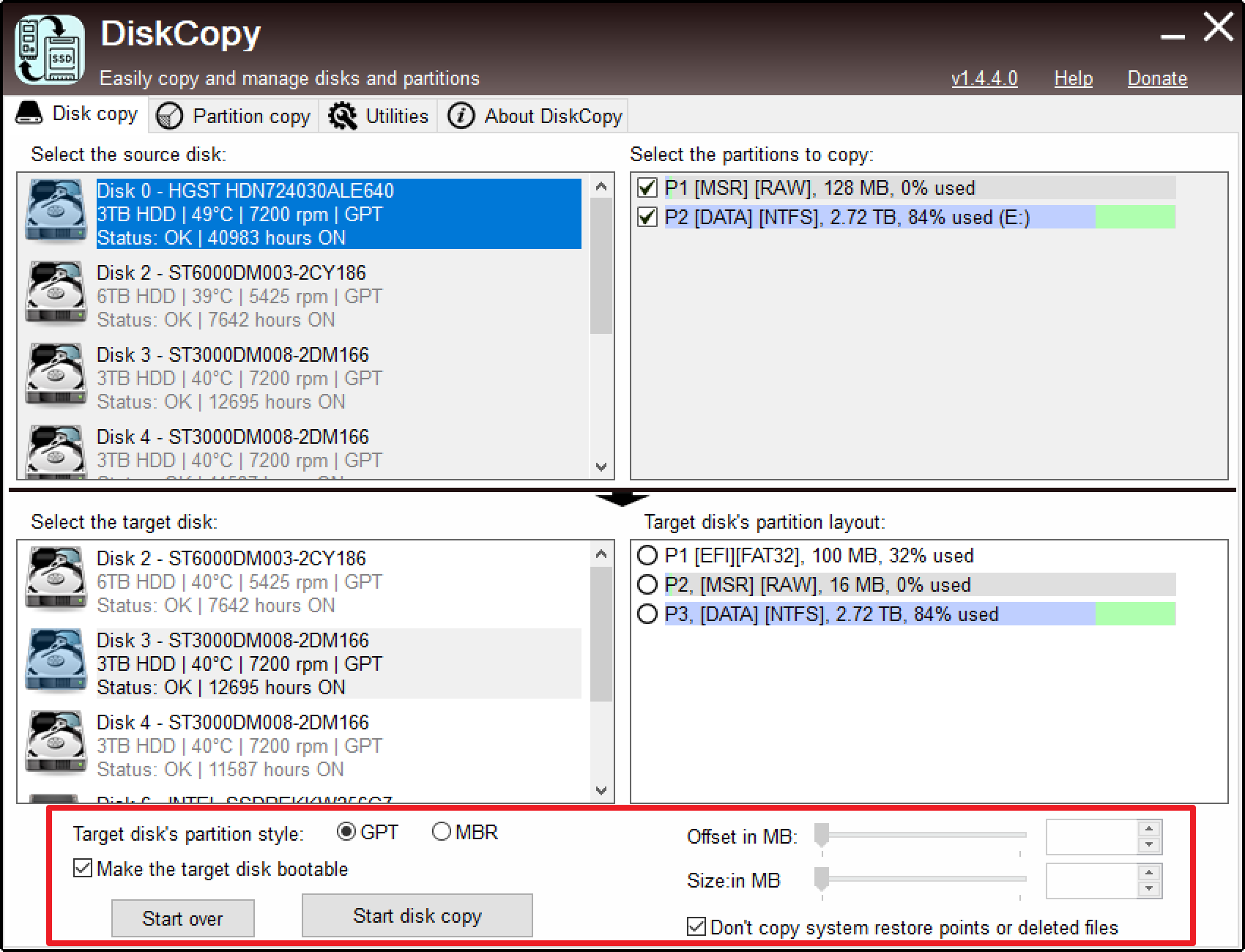The image size is (1245, 952).
Task: Switch to the Utilities tab
Action: pyautogui.click(x=378, y=116)
